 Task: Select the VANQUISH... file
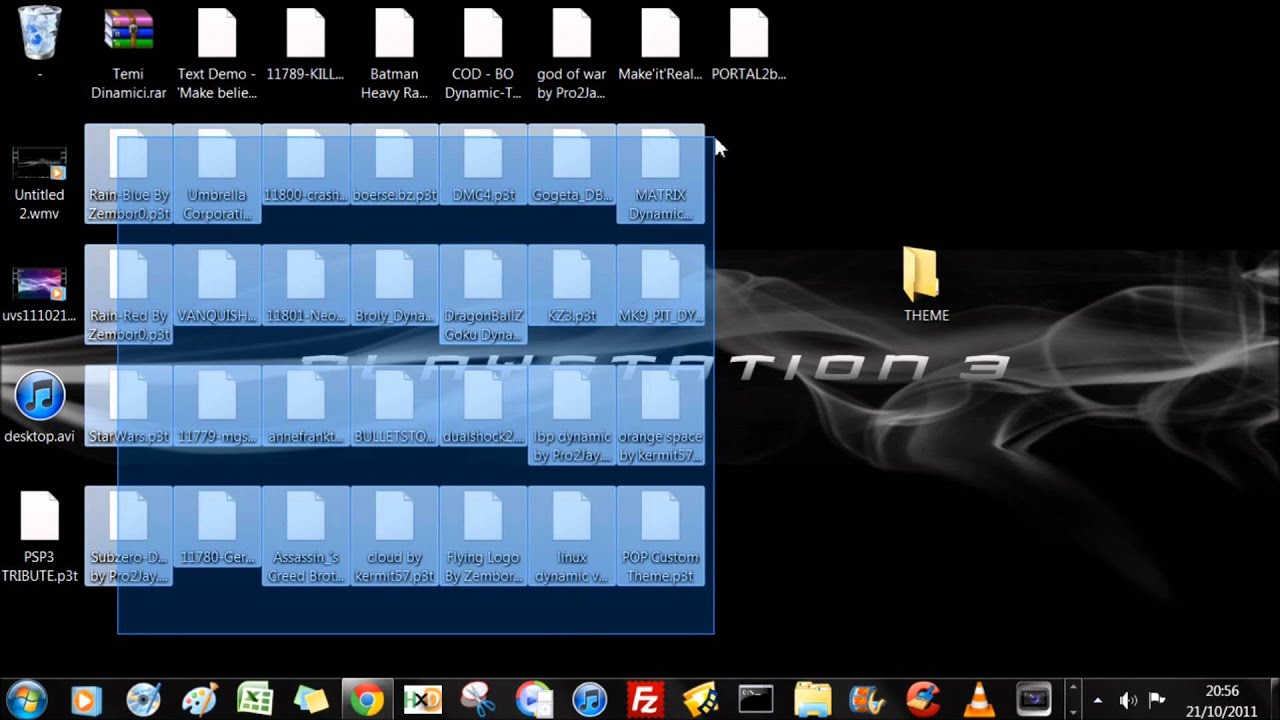click(217, 286)
